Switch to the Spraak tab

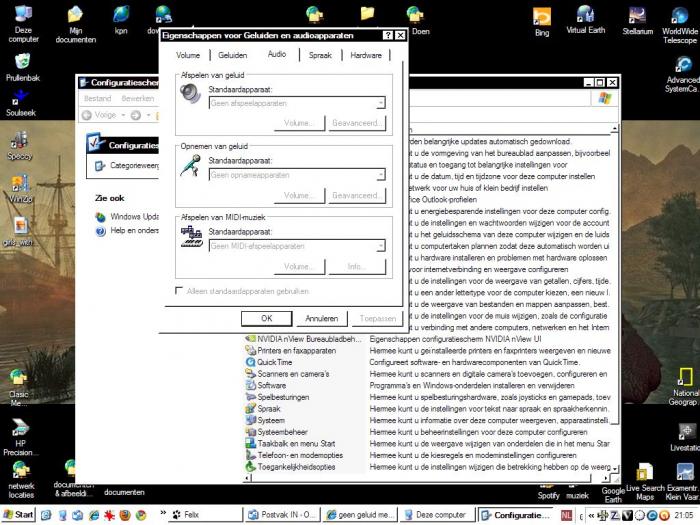[x=320, y=55]
